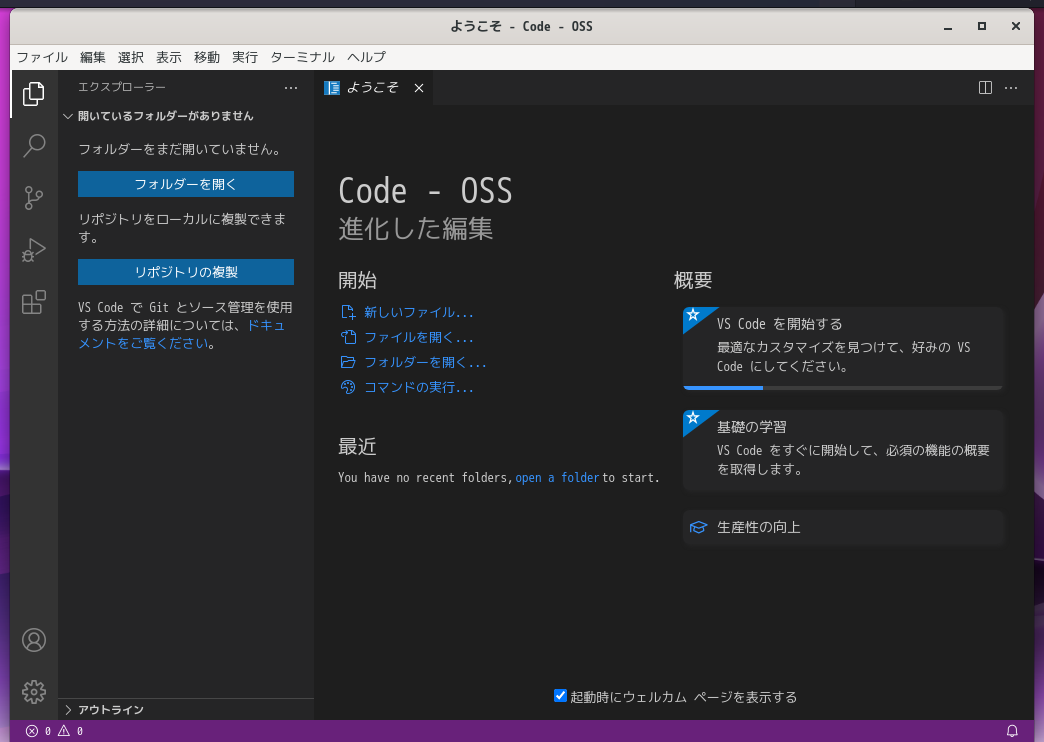Click the star badge on VS Code を開始する card
Viewport: 1044px width, 742px height.
point(693,314)
